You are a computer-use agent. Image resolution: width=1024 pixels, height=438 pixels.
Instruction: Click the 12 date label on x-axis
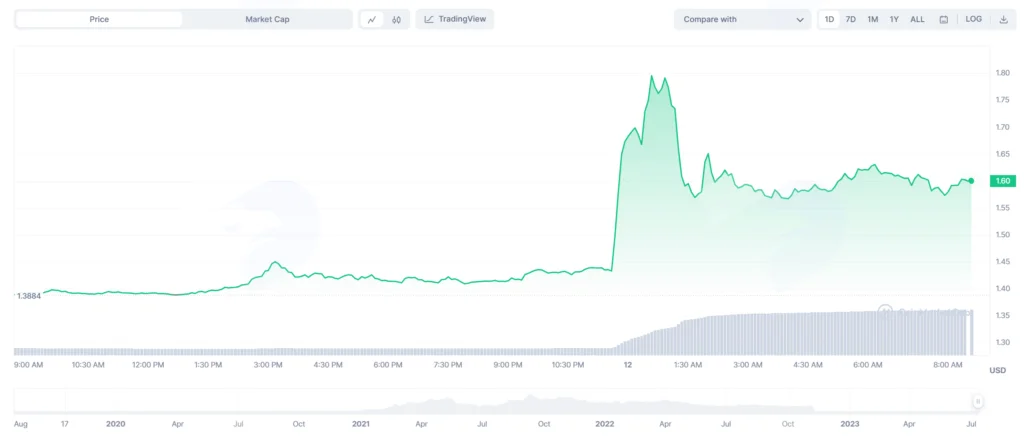click(x=628, y=365)
